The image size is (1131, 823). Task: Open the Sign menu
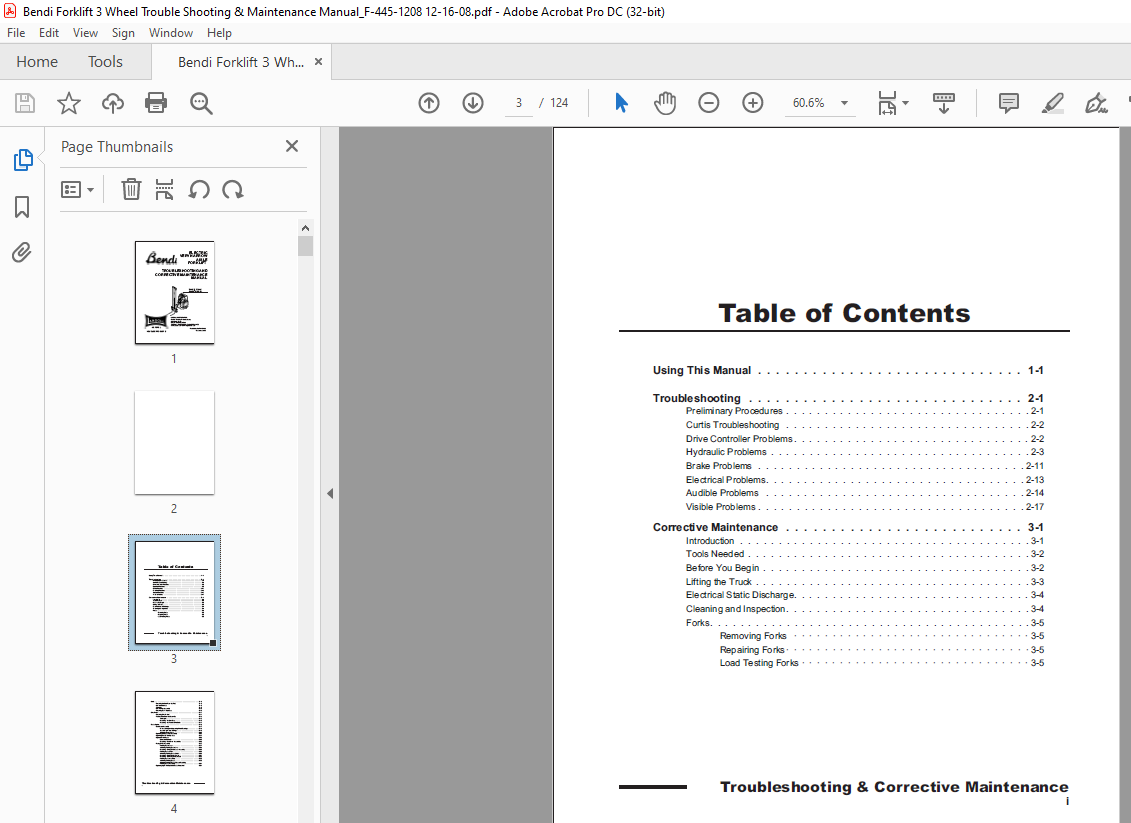[x=123, y=32]
